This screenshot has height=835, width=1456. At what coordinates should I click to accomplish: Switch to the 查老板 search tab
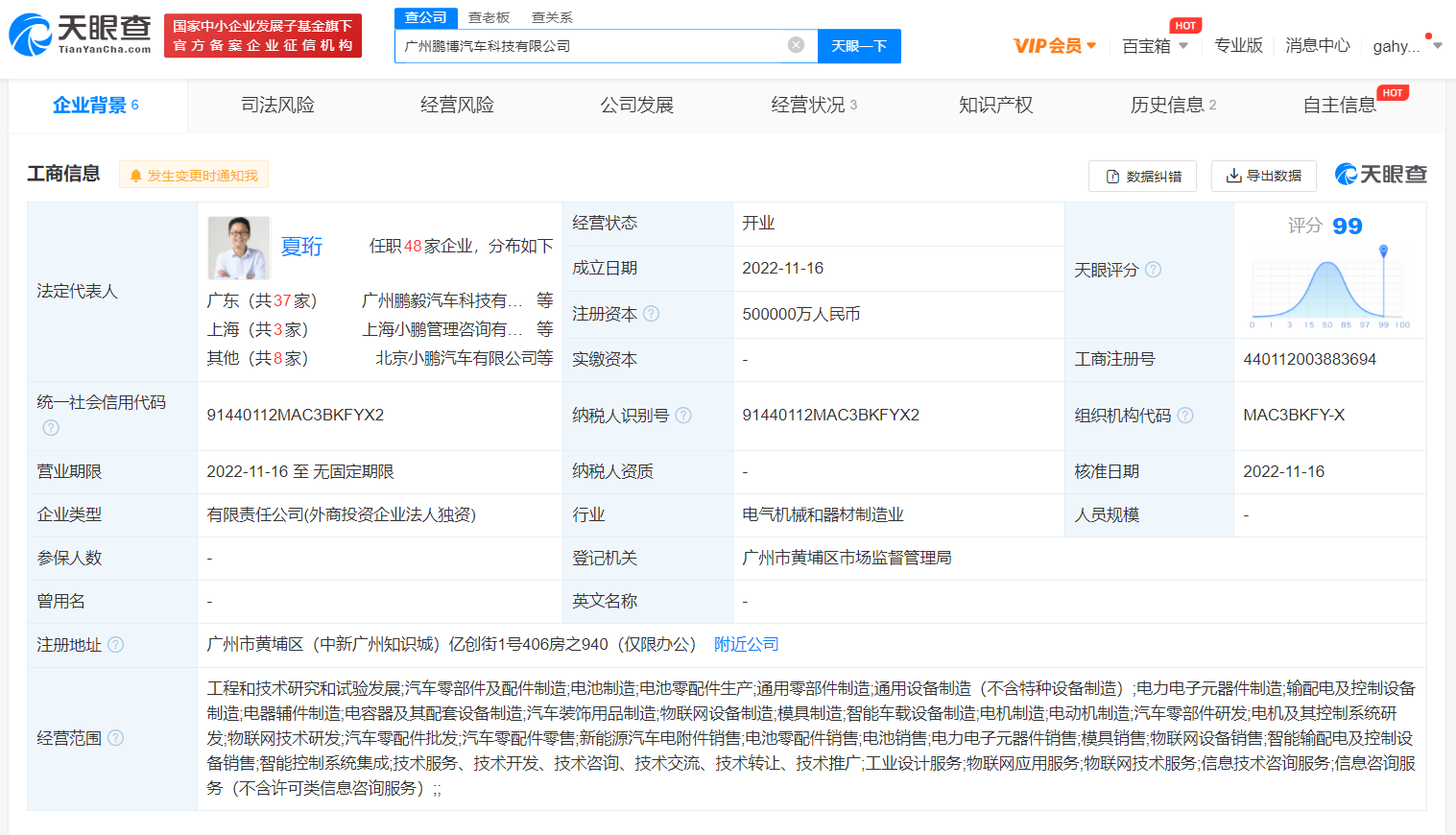489,17
